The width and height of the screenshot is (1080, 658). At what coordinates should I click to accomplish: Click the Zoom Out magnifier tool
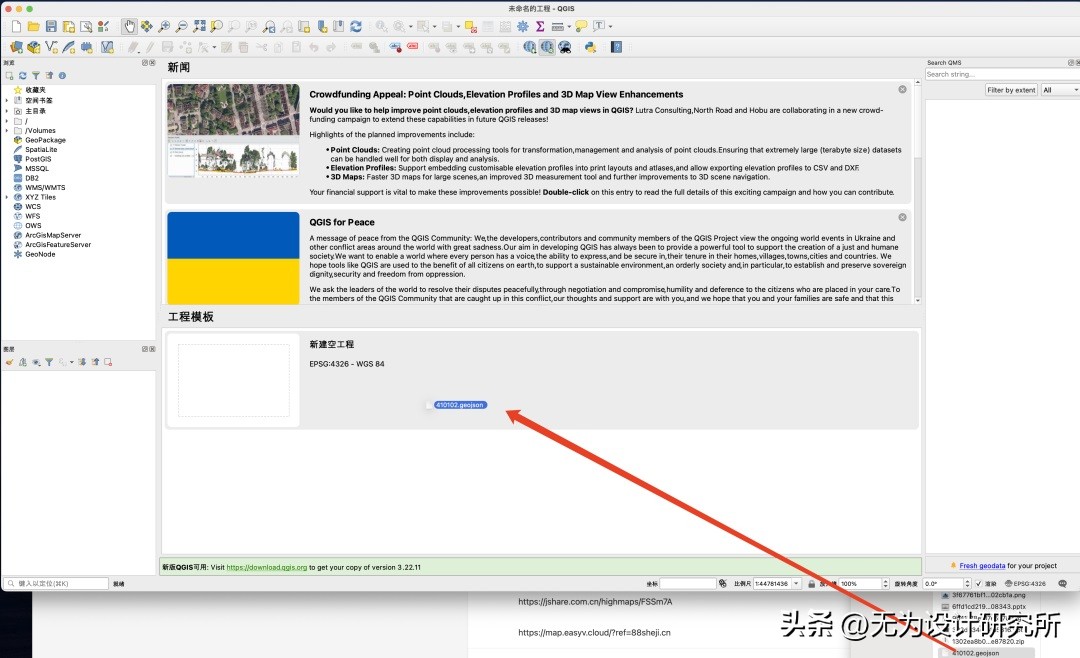(181, 26)
